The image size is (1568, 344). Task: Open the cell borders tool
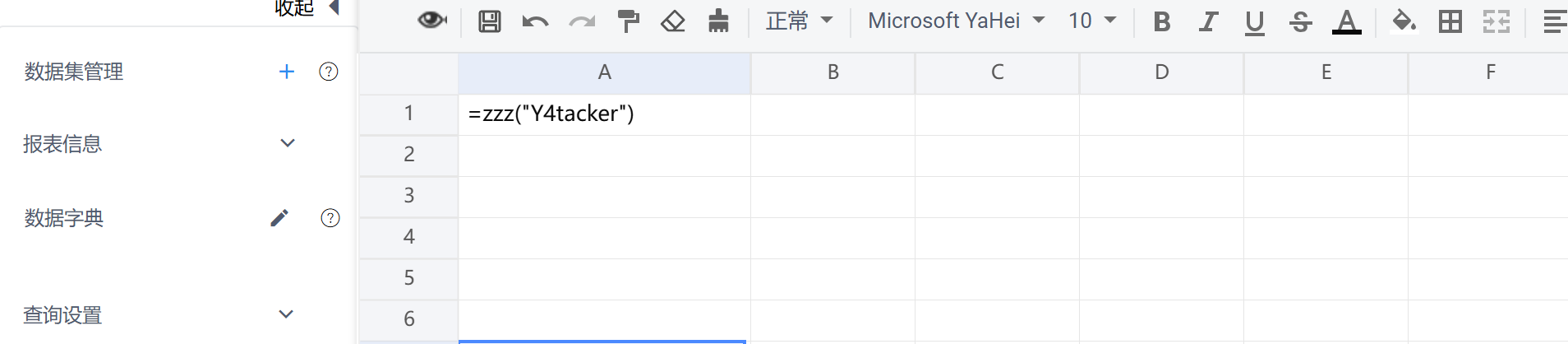click(x=1450, y=21)
